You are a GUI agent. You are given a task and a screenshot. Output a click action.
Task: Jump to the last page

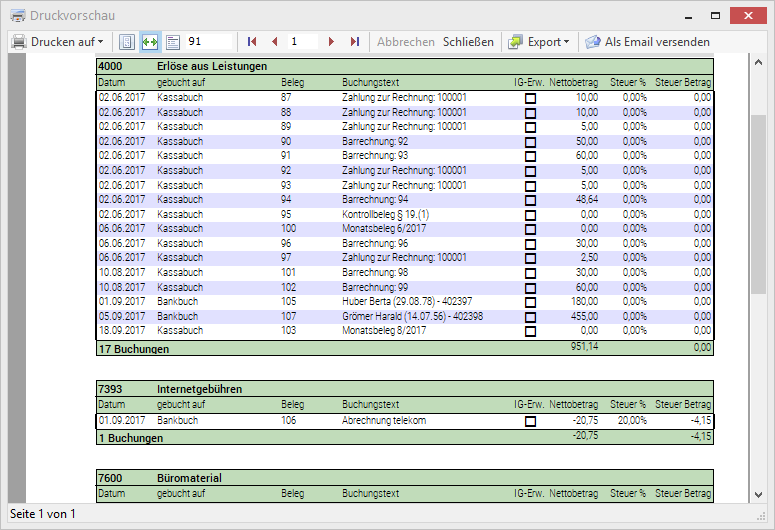tap(354, 42)
